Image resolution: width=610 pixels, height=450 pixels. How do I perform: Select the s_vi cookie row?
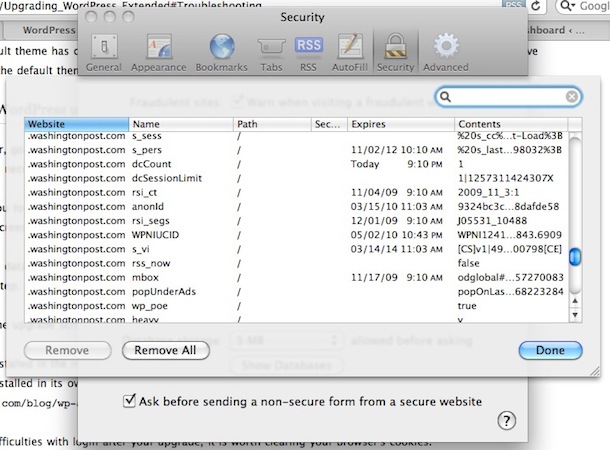(x=296, y=249)
